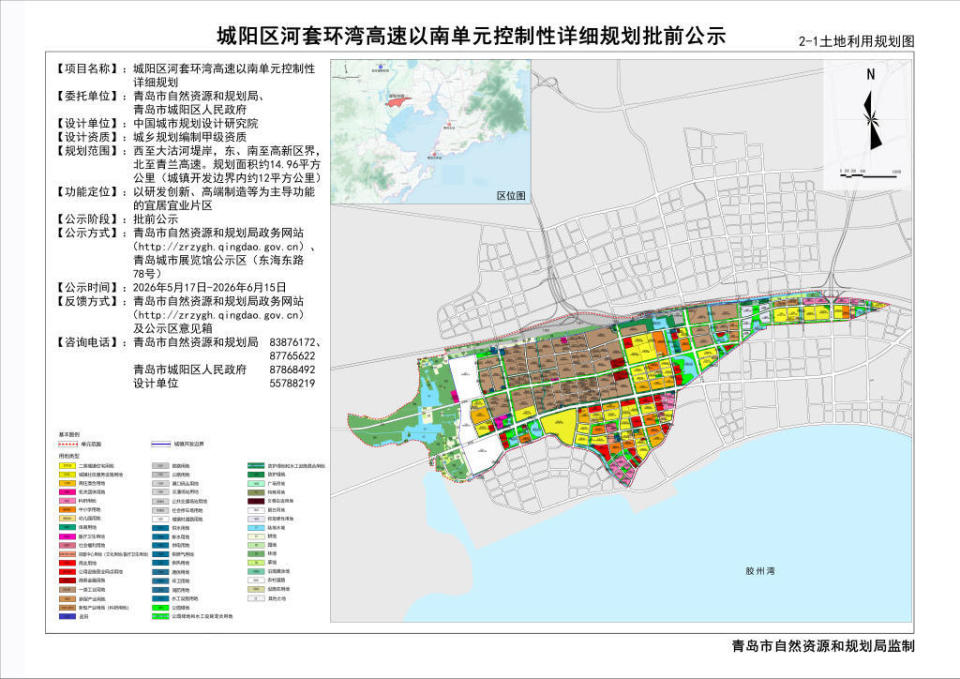
Task: Click the 区位图 caption label
Action: click(x=511, y=196)
